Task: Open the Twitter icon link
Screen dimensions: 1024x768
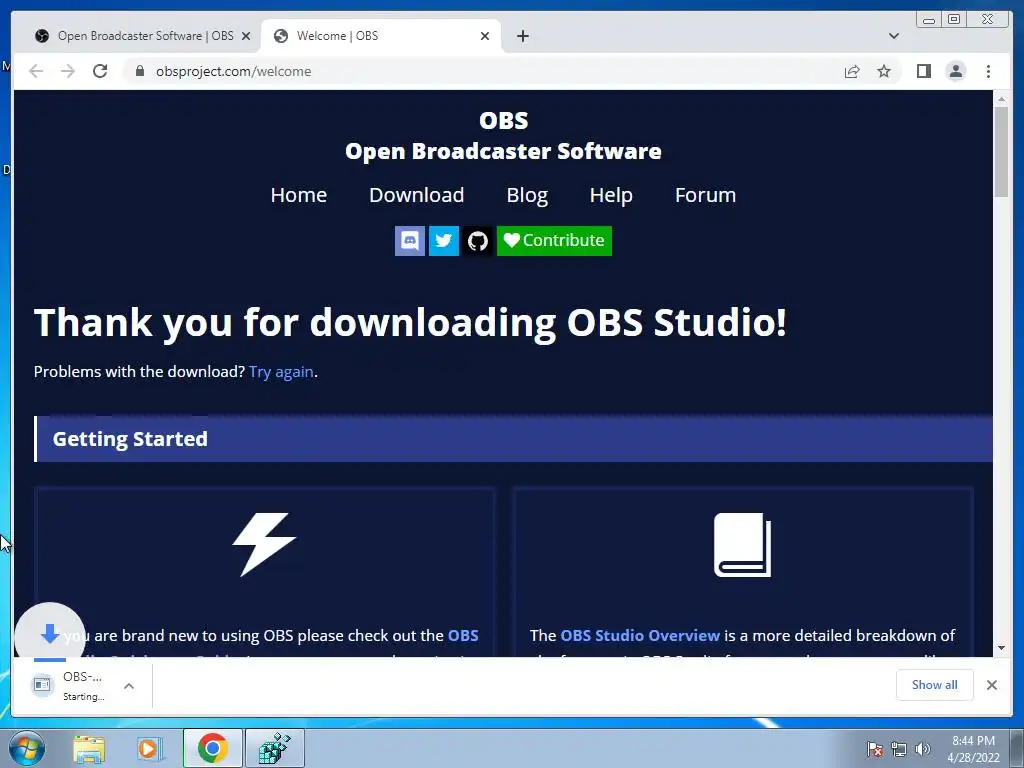Action: point(443,241)
